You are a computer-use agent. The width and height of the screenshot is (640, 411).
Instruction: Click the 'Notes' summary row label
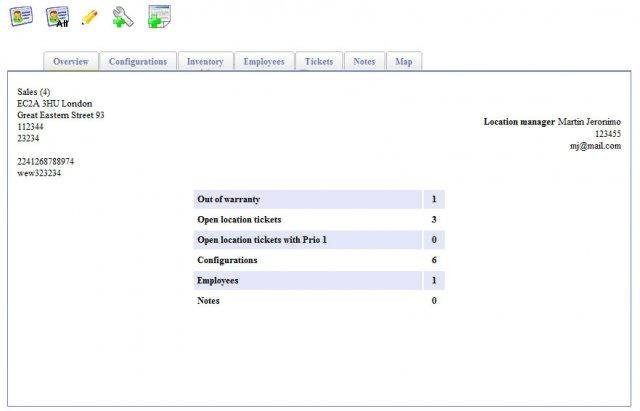[208, 301]
